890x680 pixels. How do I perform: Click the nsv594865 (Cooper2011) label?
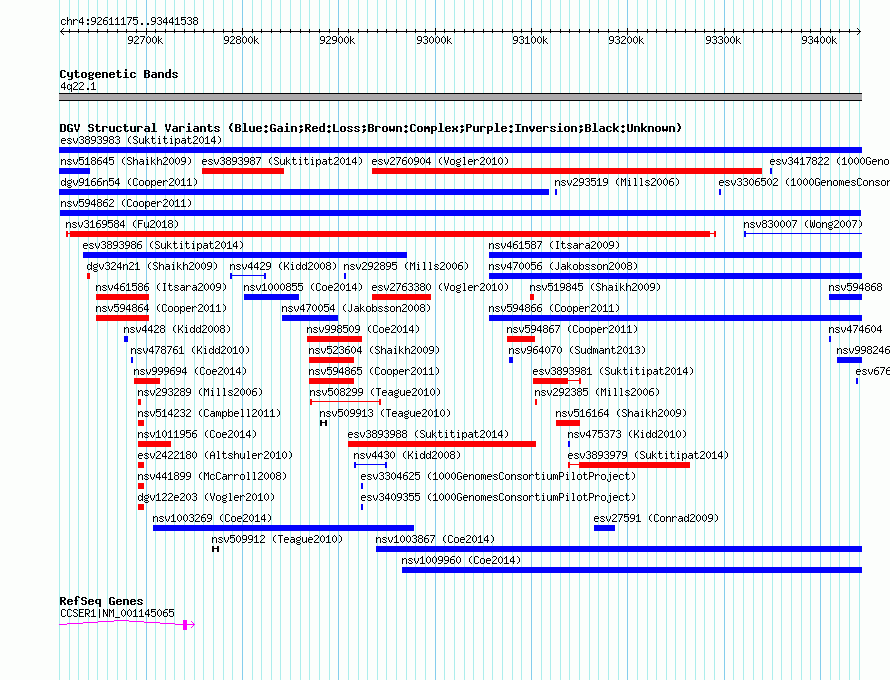click(x=375, y=371)
